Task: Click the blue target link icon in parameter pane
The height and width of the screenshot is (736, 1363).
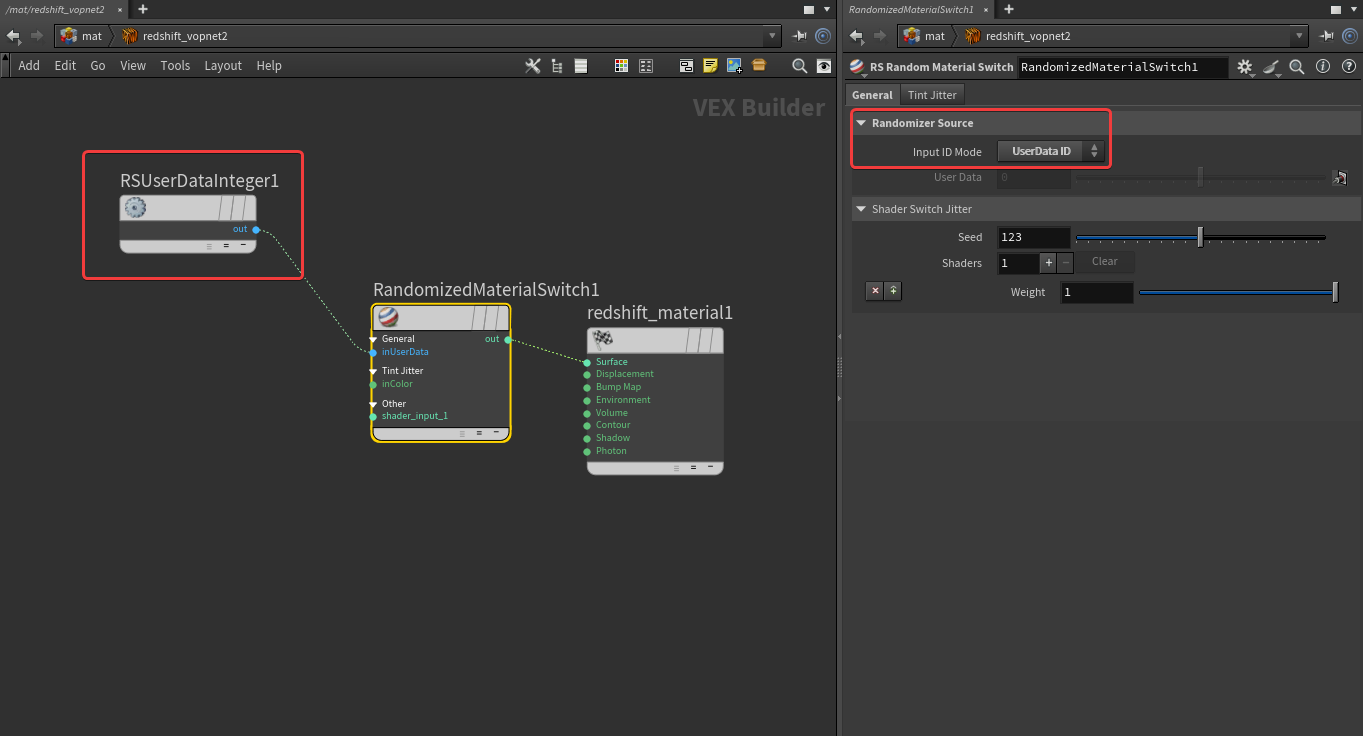Action: tap(1349, 36)
